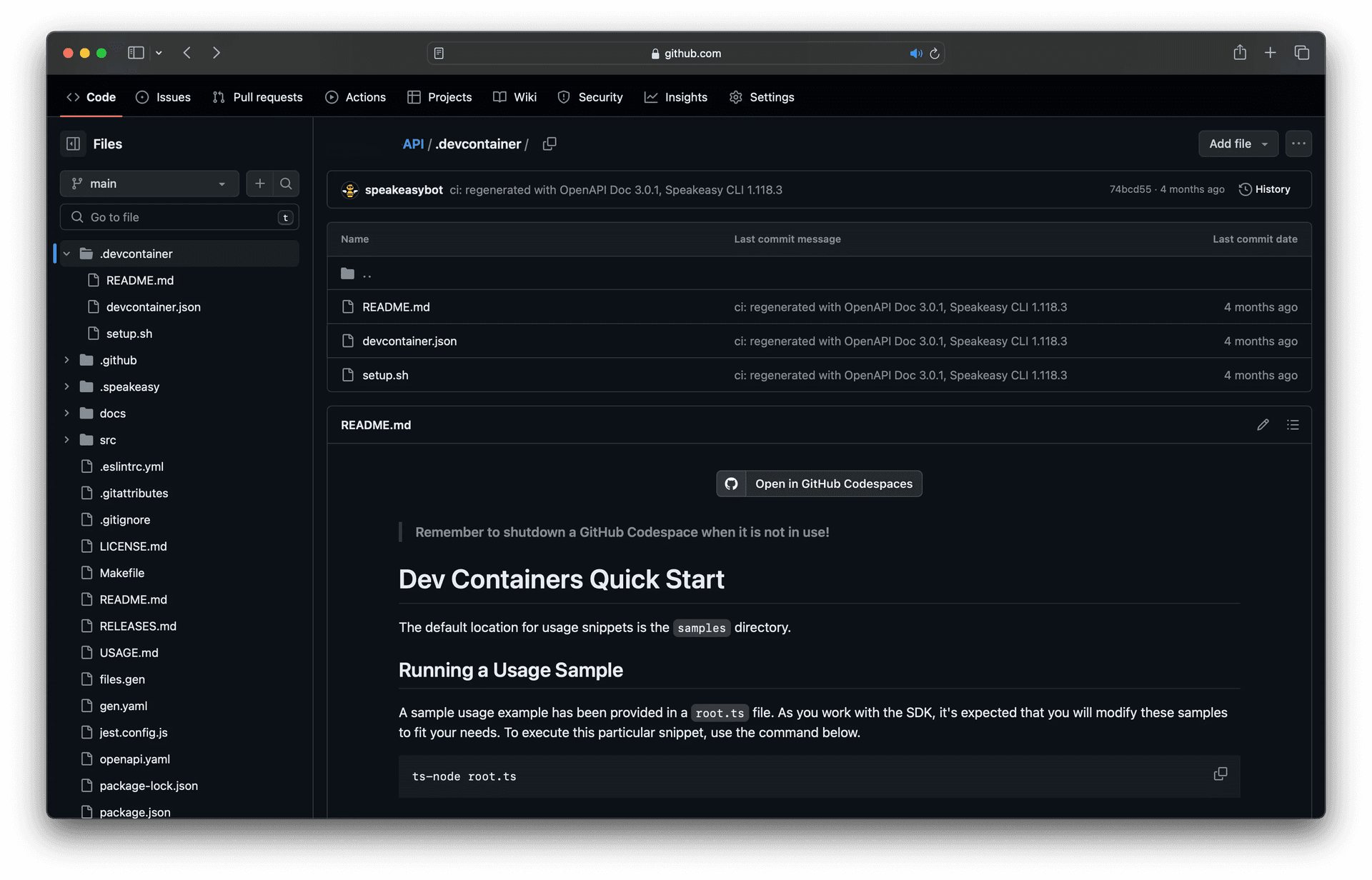Click the more options ellipsis button
Screen dimensions: 1372x880
pyautogui.click(x=1299, y=144)
